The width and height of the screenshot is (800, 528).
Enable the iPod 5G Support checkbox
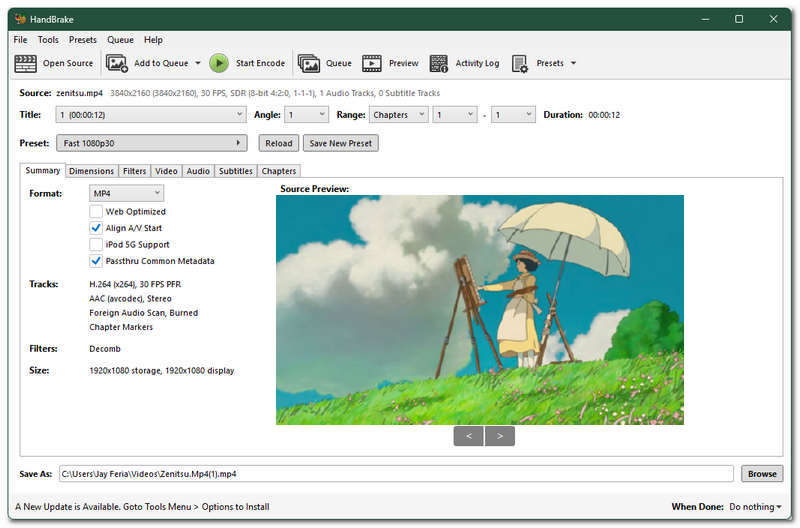coord(96,244)
